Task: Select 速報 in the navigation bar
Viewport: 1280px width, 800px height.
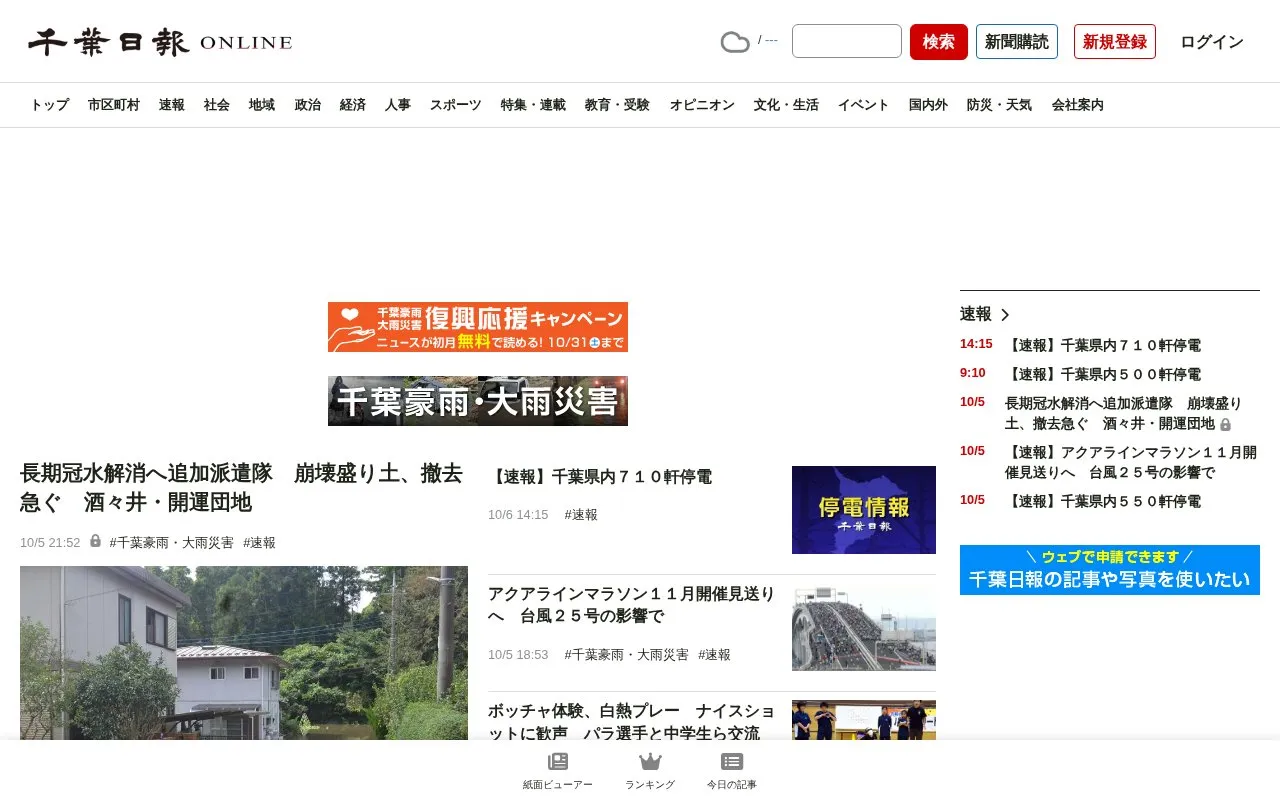Action: 172,105
